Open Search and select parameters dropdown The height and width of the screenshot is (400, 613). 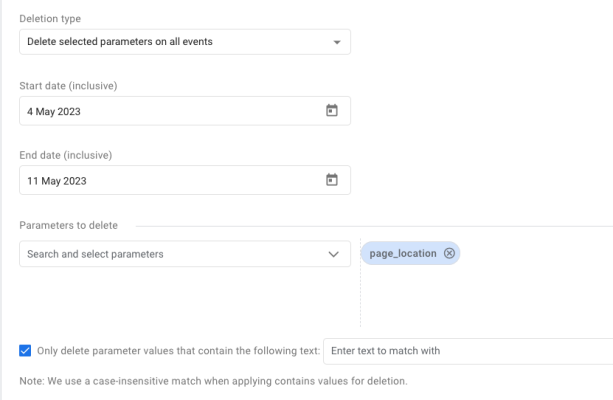point(170,254)
